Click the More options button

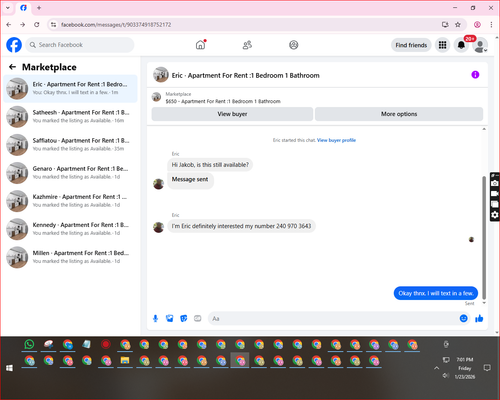[399, 114]
